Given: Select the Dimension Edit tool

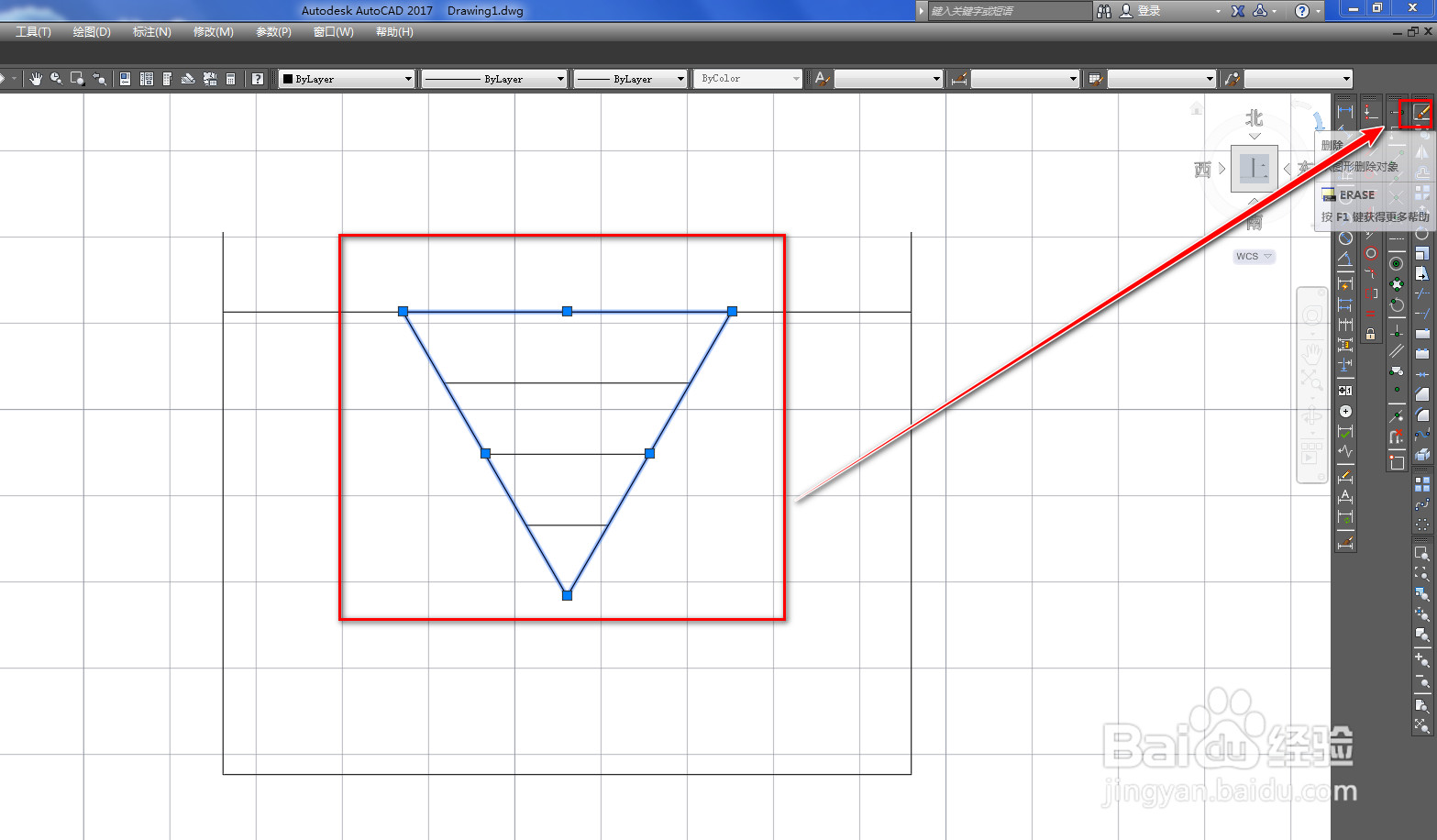Looking at the screenshot, I should point(1345,476).
